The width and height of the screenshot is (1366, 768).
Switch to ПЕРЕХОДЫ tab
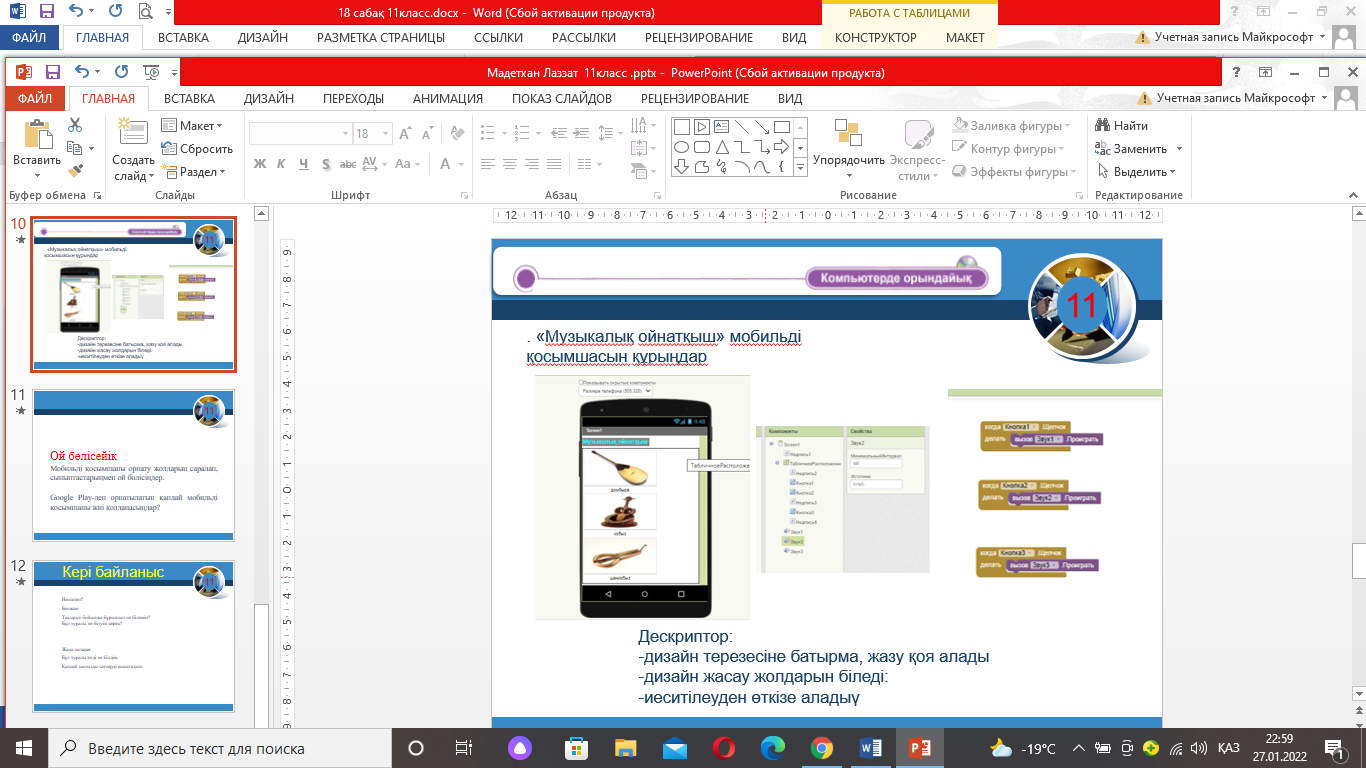(353, 99)
